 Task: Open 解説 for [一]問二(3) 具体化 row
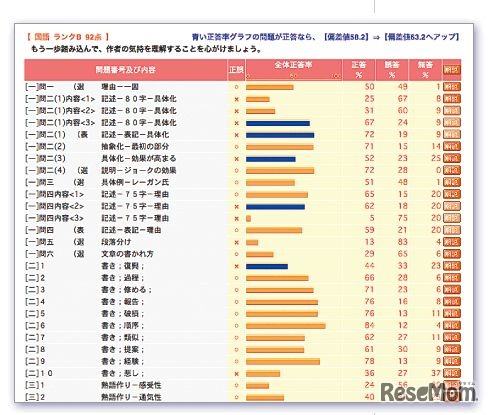coord(452,158)
